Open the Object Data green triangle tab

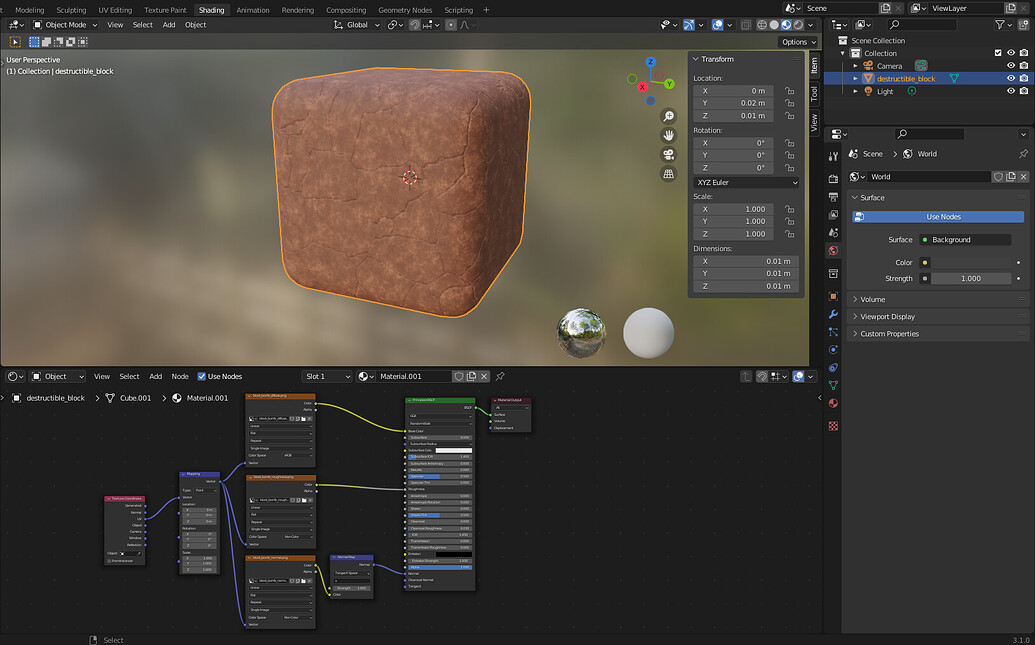[833, 386]
